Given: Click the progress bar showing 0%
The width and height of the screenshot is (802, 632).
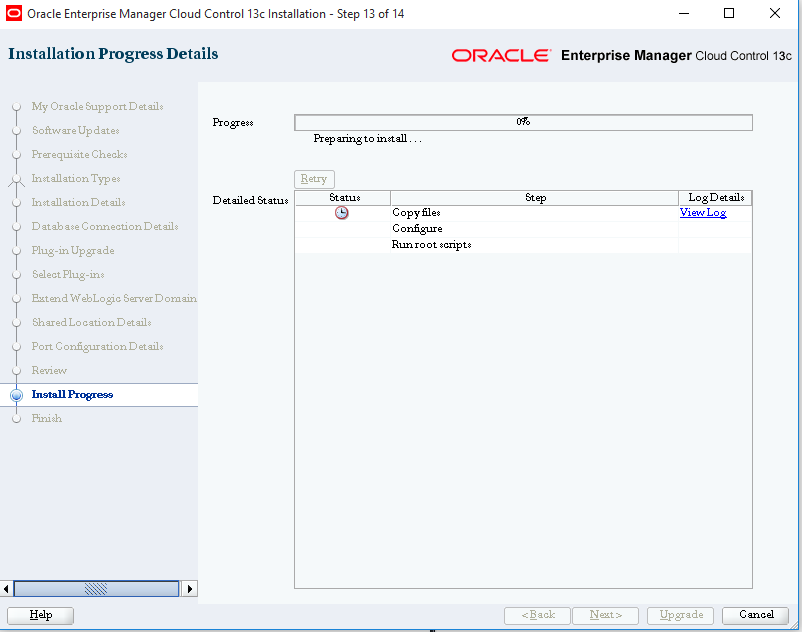Looking at the screenshot, I should tap(522, 122).
